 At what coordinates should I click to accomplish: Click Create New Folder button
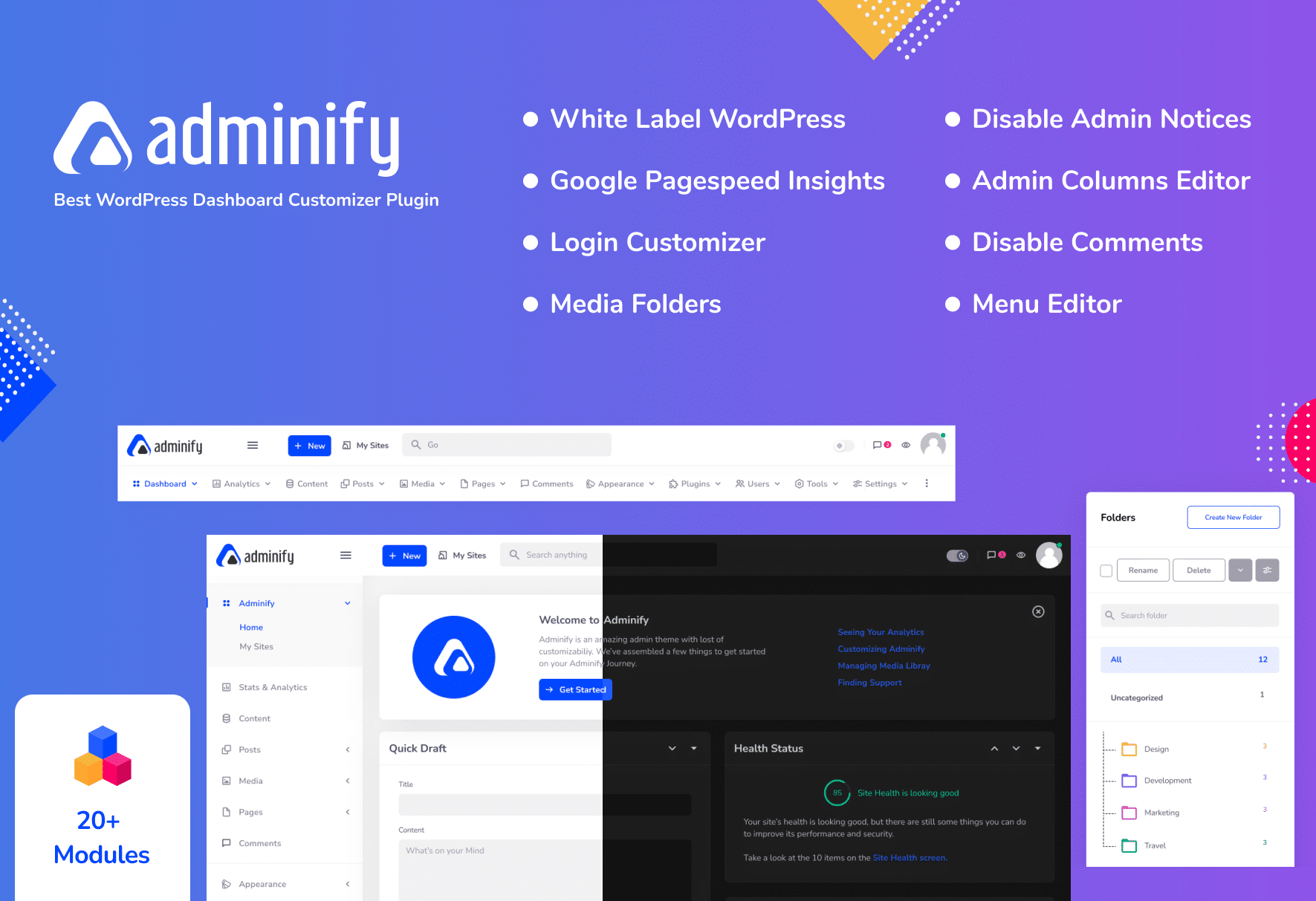1234,517
